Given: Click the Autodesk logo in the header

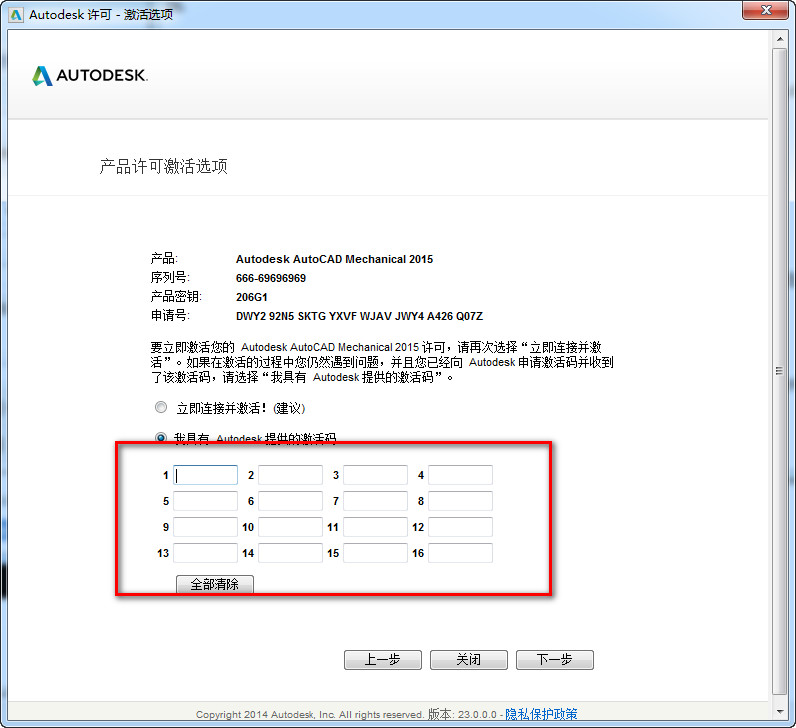Looking at the screenshot, I should click(x=90, y=76).
